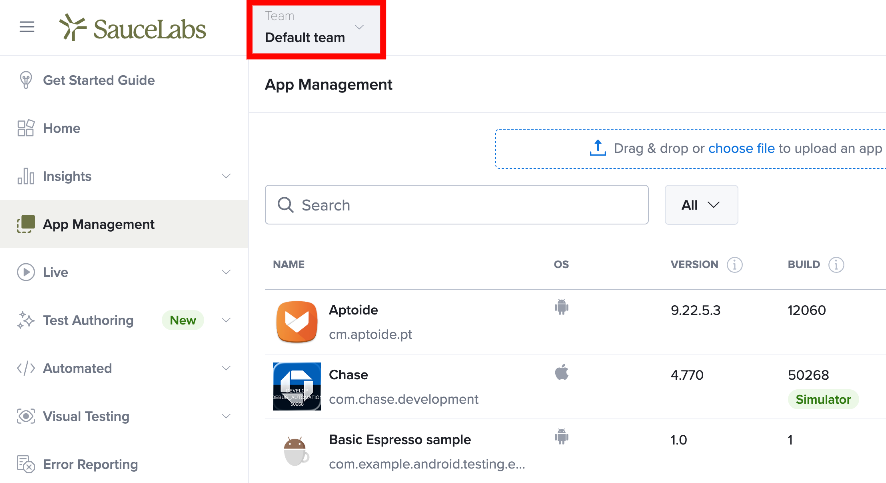This screenshot has height=483, width=886.
Task: Focus the app Search field
Action: point(457,205)
